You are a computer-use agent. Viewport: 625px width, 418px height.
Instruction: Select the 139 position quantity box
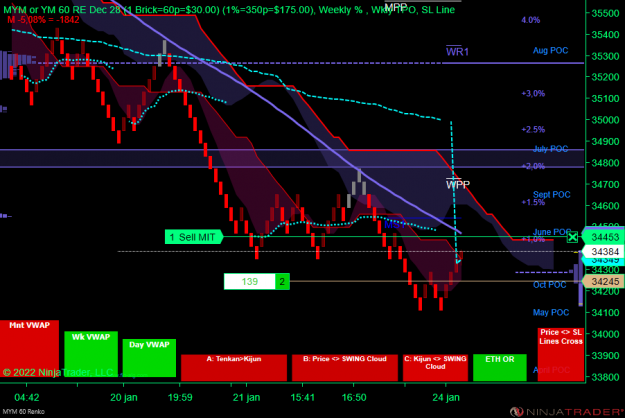pos(250,282)
